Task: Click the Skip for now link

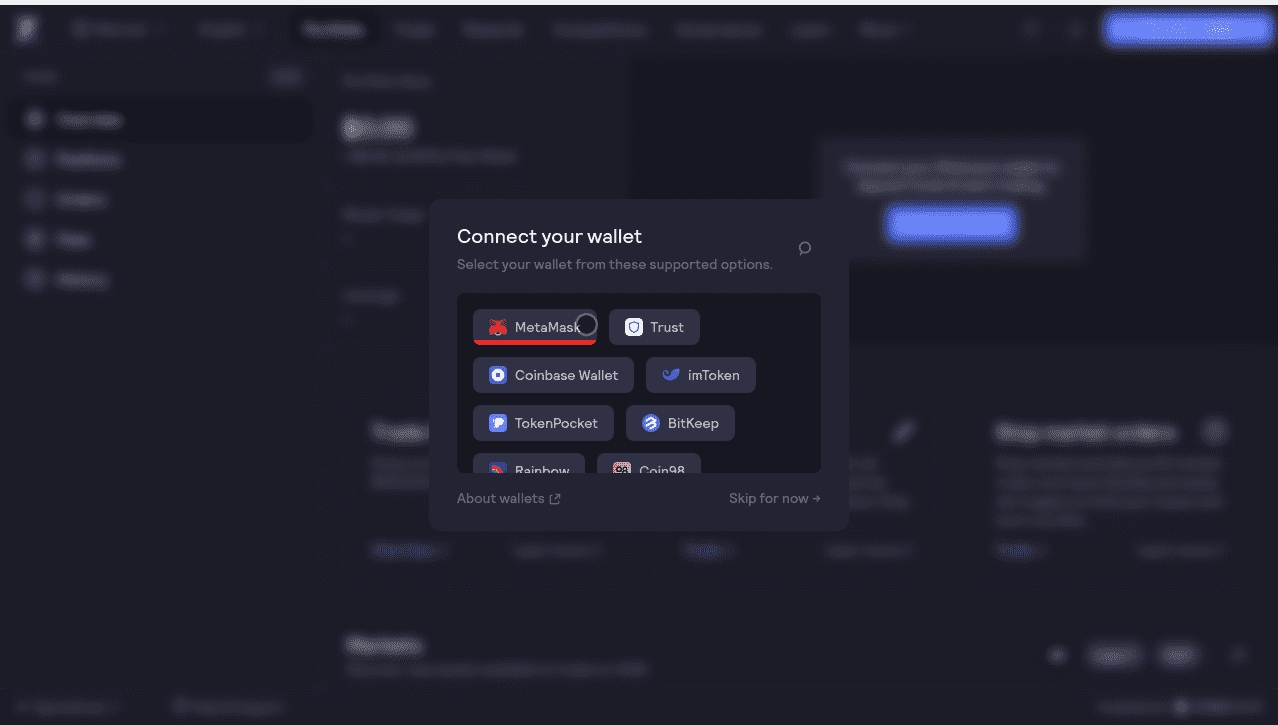Action: point(775,498)
